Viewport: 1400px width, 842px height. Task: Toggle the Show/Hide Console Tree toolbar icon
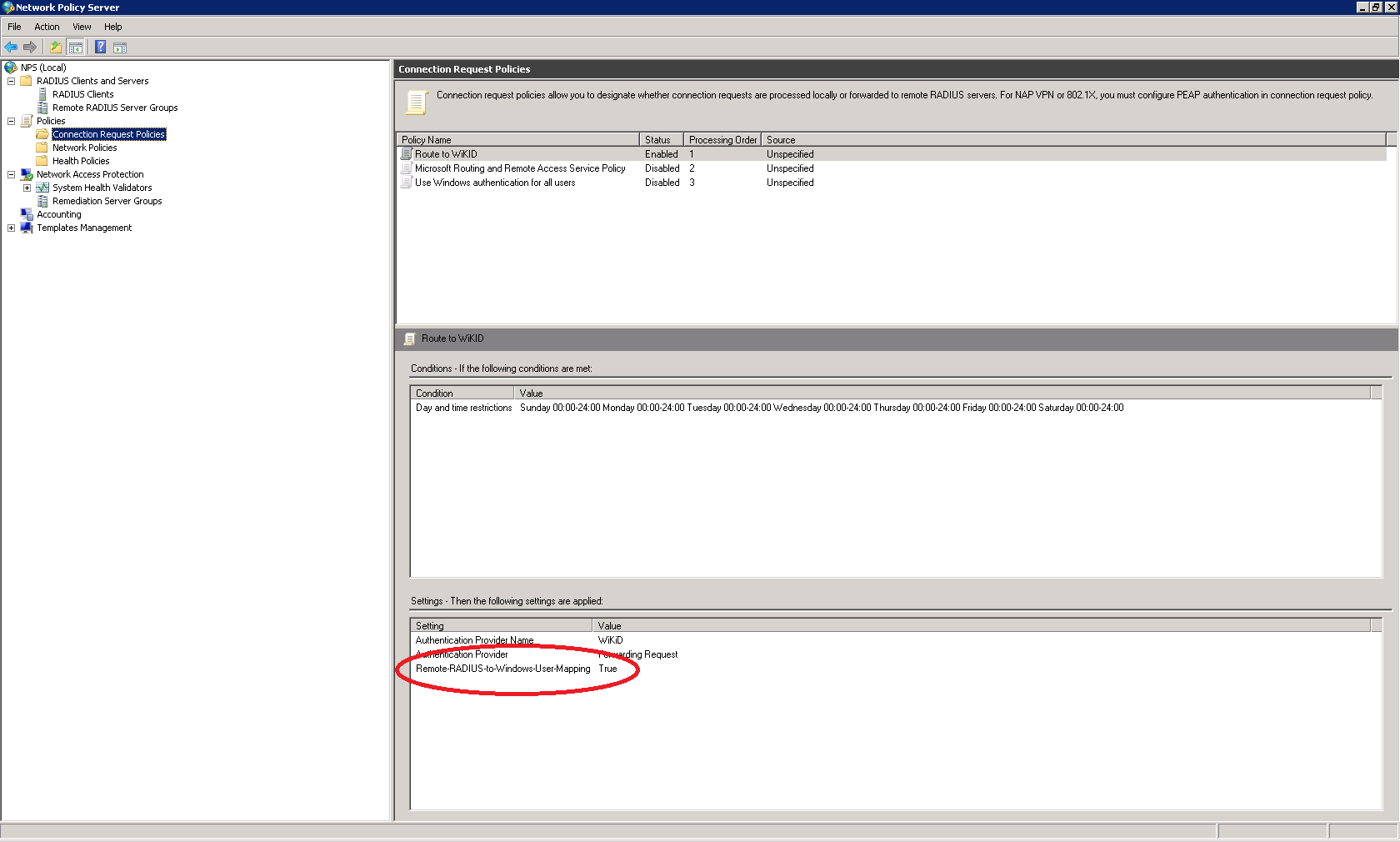[75, 47]
